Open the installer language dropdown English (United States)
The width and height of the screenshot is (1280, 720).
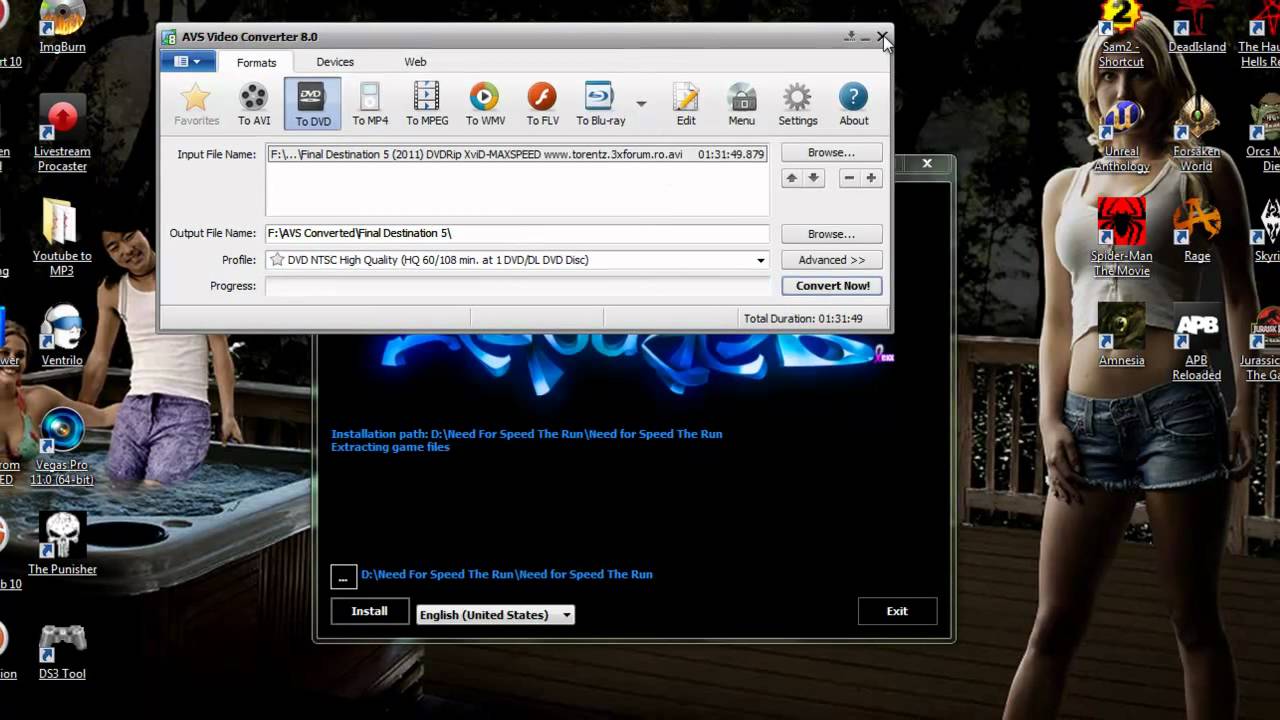[x=495, y=615]
